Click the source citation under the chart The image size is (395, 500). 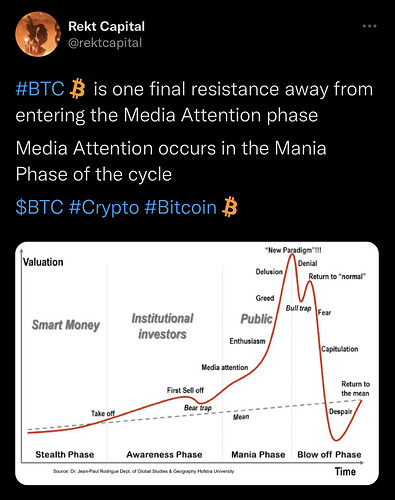click(143, 471)
